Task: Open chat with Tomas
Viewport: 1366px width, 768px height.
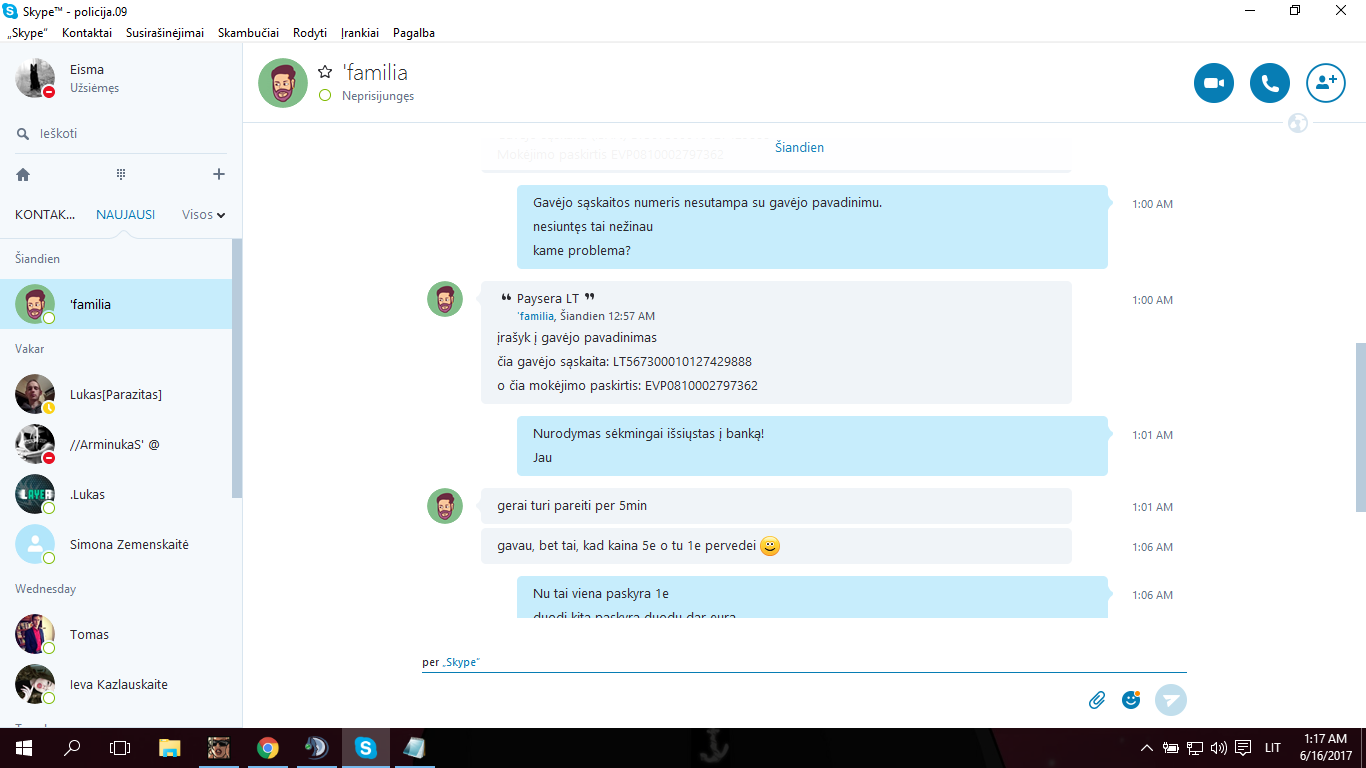Action: click(116, 634)
